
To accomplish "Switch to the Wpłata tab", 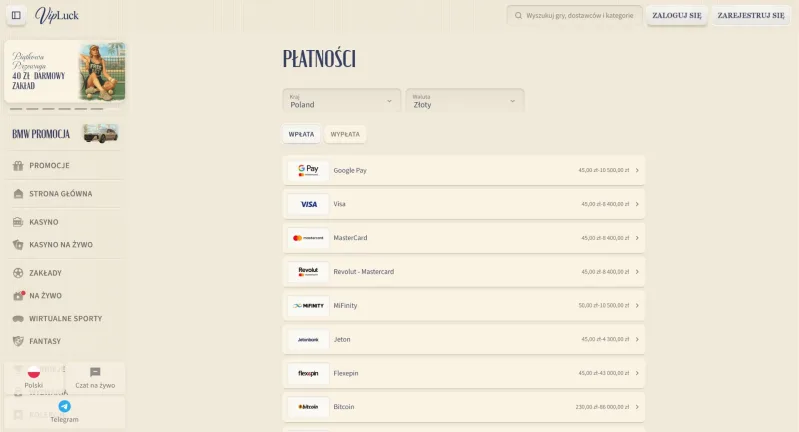I will pyautogui.click(x=301, y=134).
